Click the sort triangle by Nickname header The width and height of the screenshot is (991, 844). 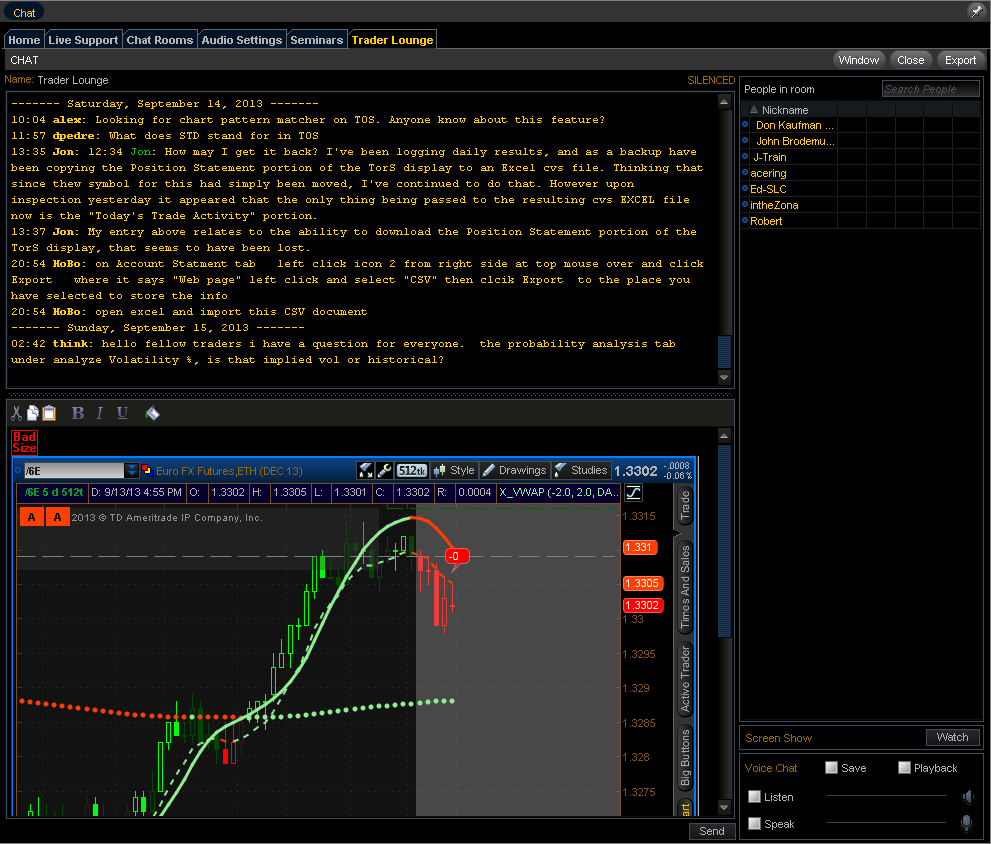pyautogui.click(x=753, y=109)
